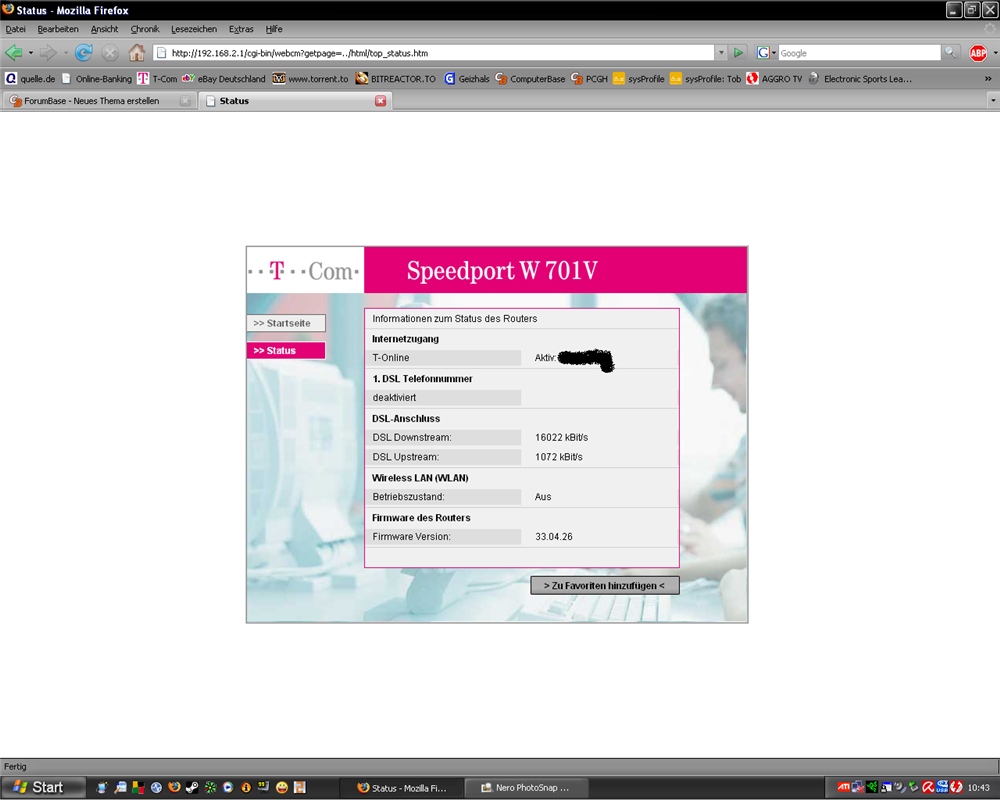Open eBay Deutschland bookmark
Screen dimensions: 1000x800
tap(223, 79)
